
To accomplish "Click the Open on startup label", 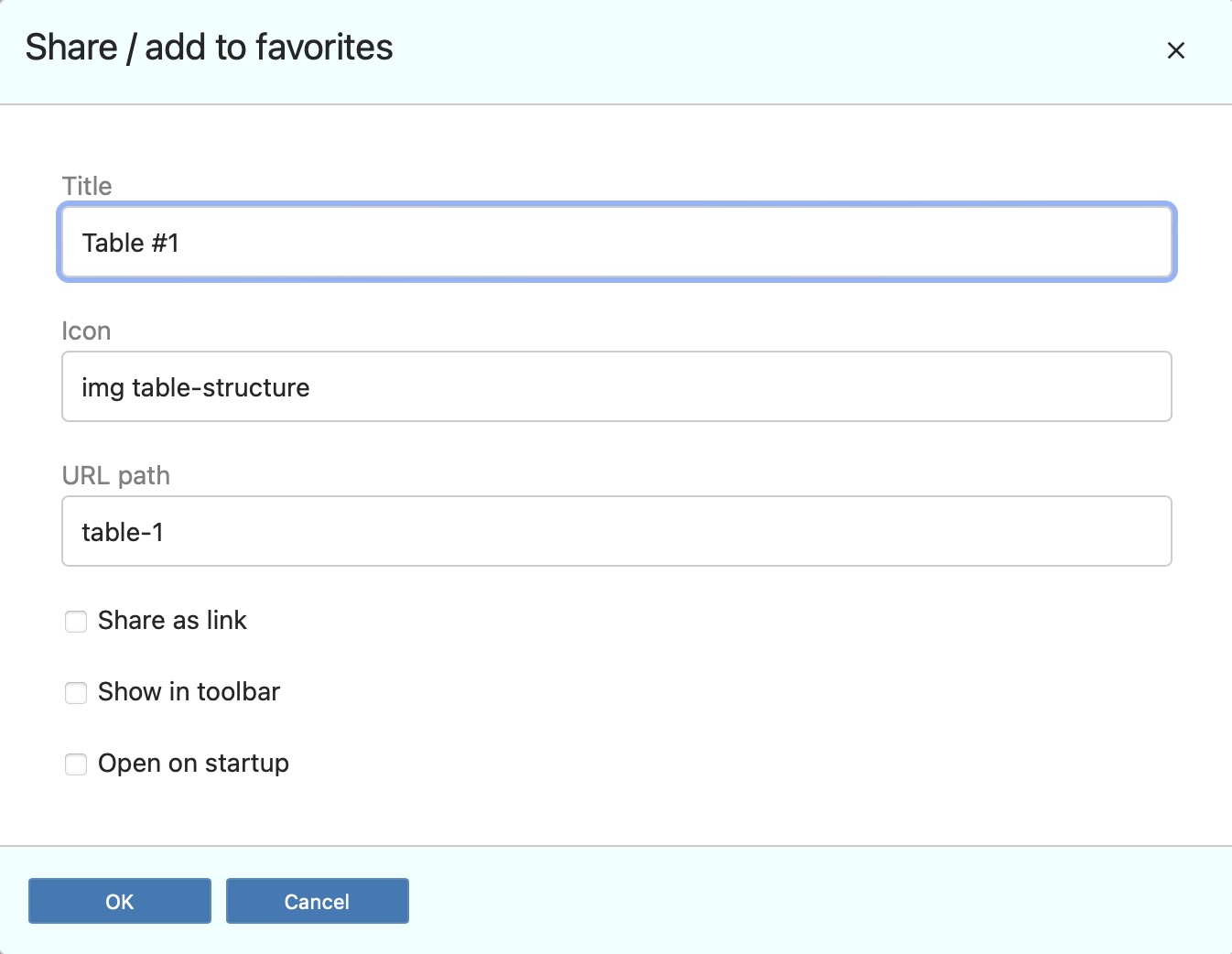I will pos(193,764).
